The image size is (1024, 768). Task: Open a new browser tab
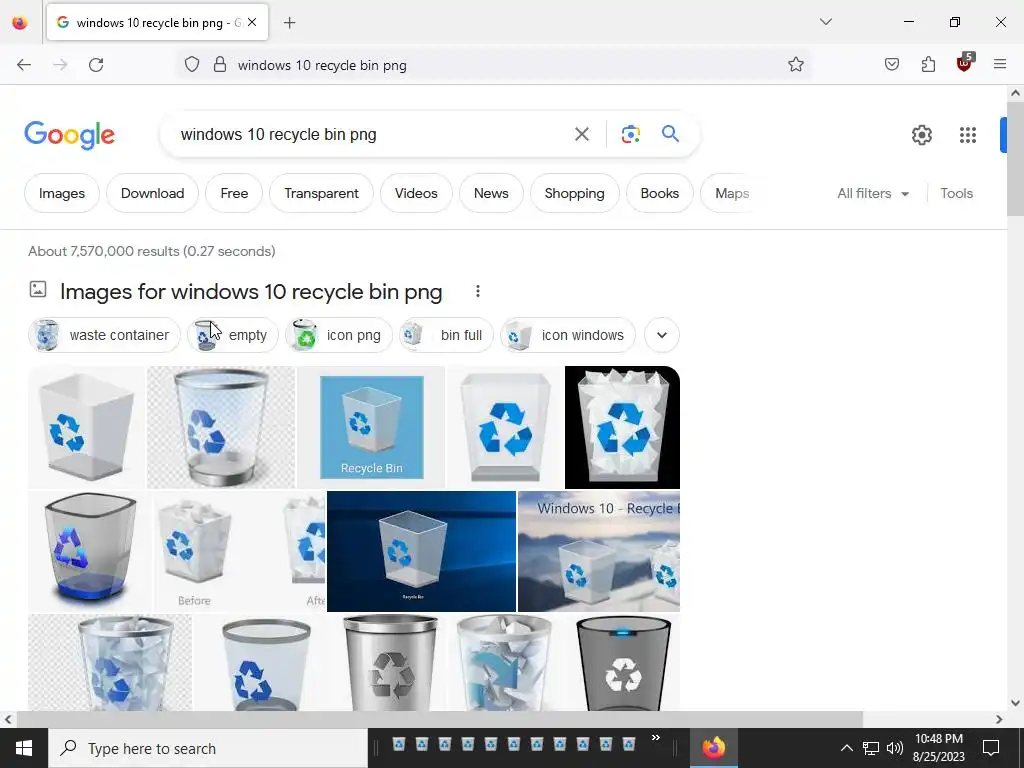pyautogui.click(x=289, y=23)
